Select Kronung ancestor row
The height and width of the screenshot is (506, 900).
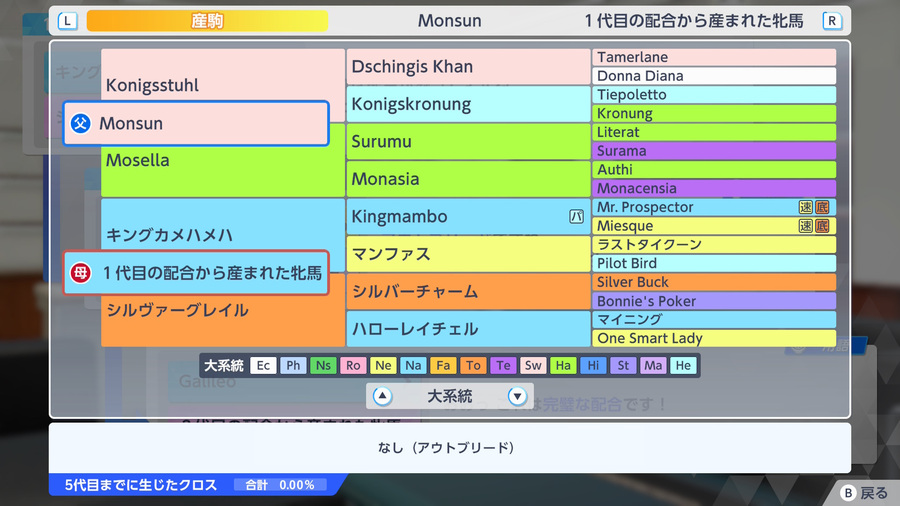(x=714, y=114)
